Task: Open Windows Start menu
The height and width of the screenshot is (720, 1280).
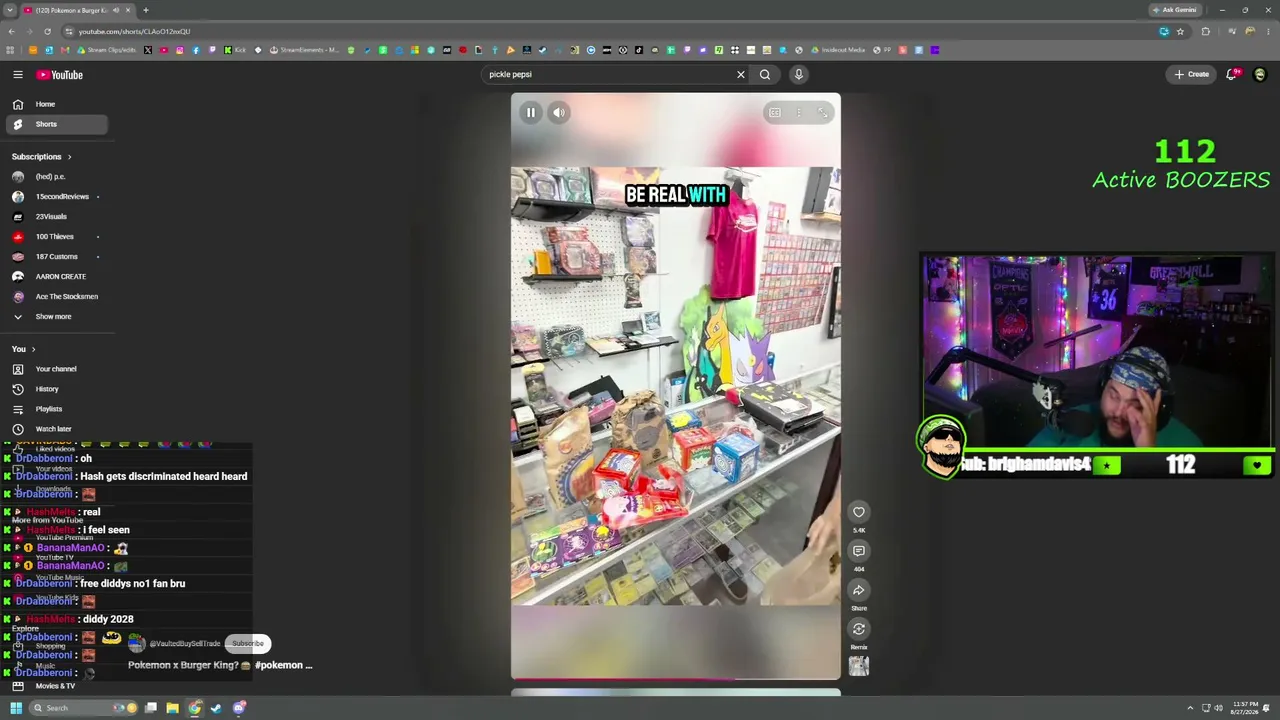Action: point(16,709)
